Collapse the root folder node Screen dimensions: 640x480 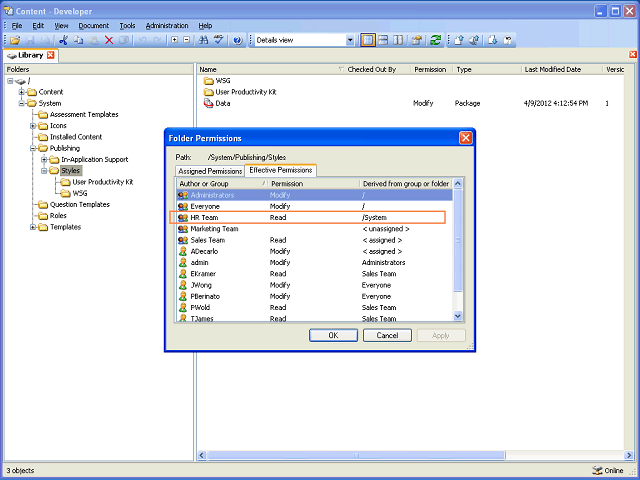click(10, 81)
